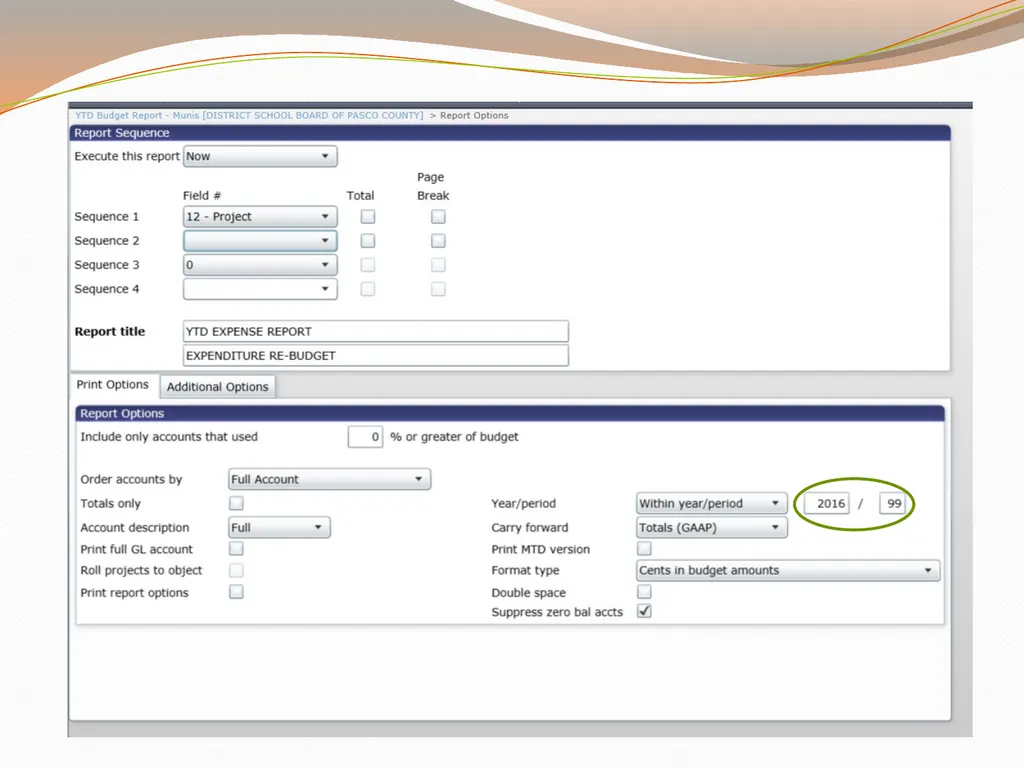Select the Print Options tab
The image size is (1024, 768).
[113, 385]
